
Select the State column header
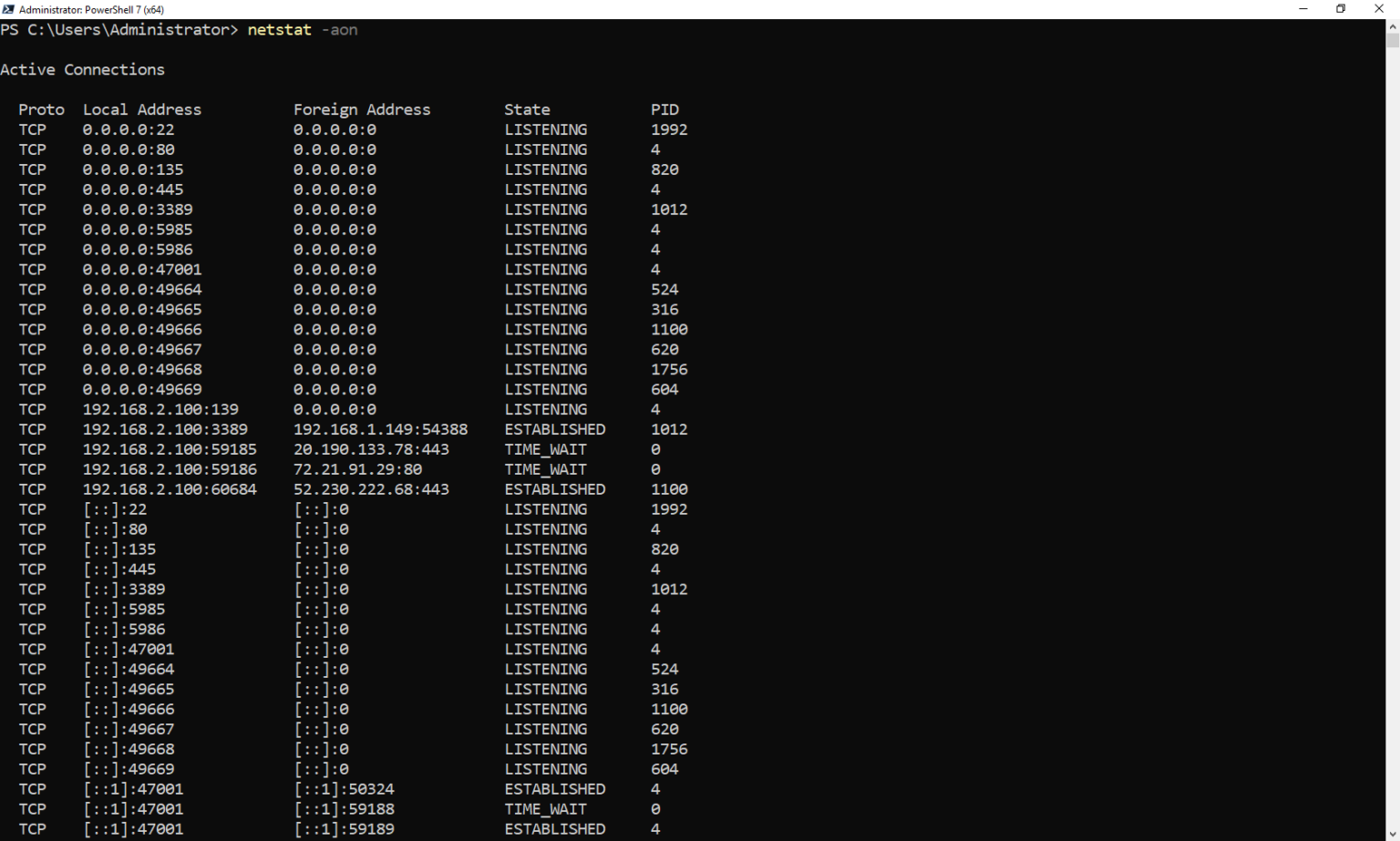click(527, 108)
